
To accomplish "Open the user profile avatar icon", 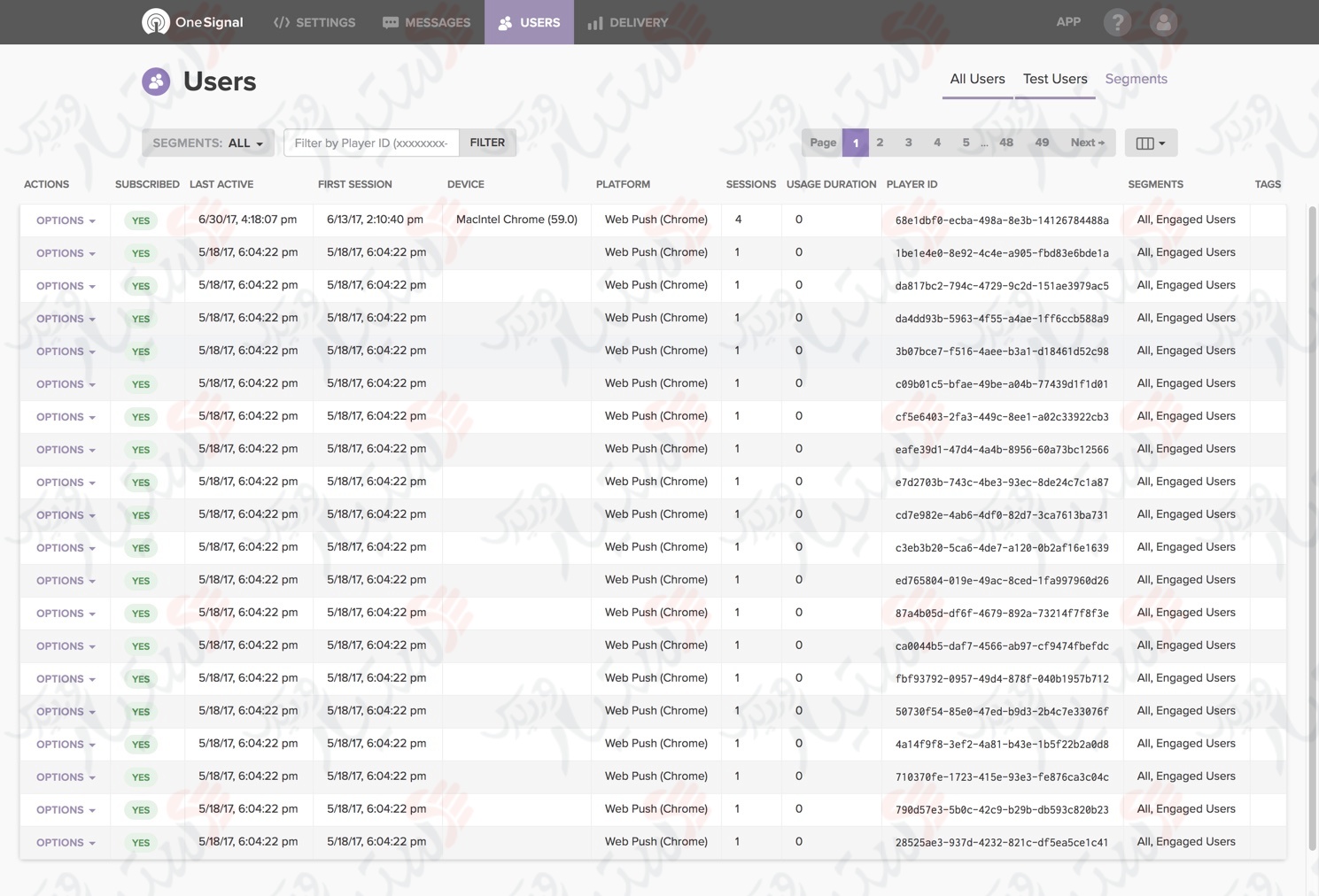I will point(1163,22).
